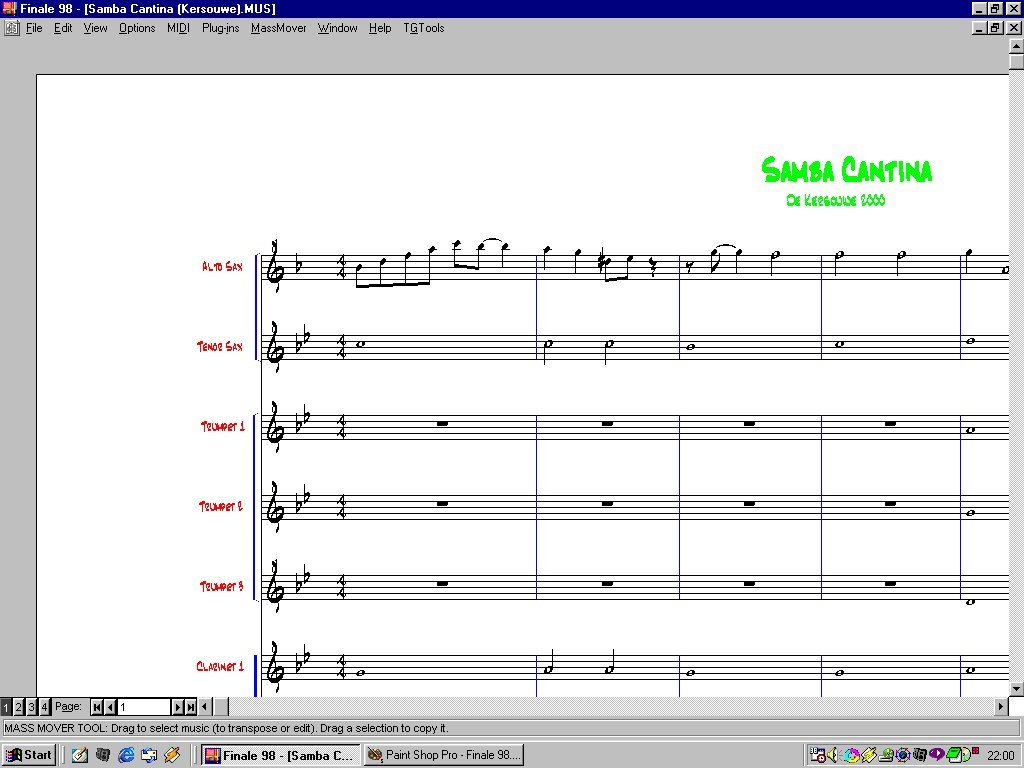Open Finale document icon in menu bar
The height and width of the screenshot is (768, 1024).
tap(11, 28)
